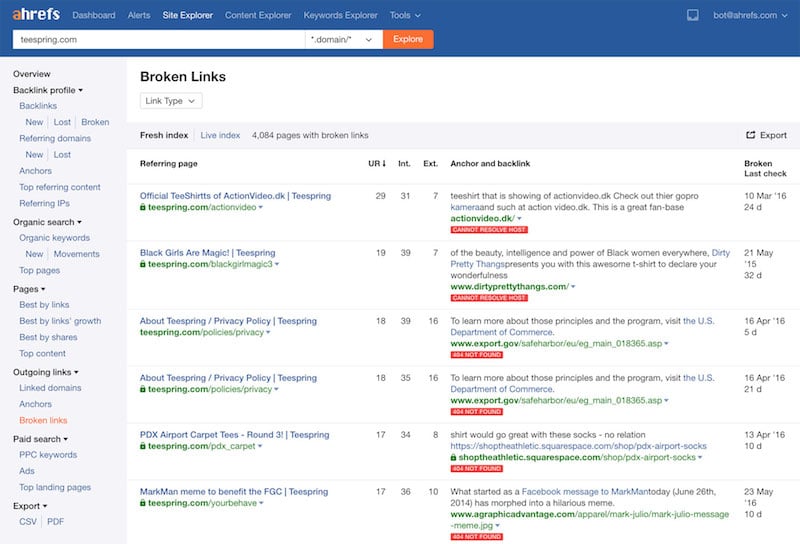Open the notifications icon in header

[x=692, y=15]
